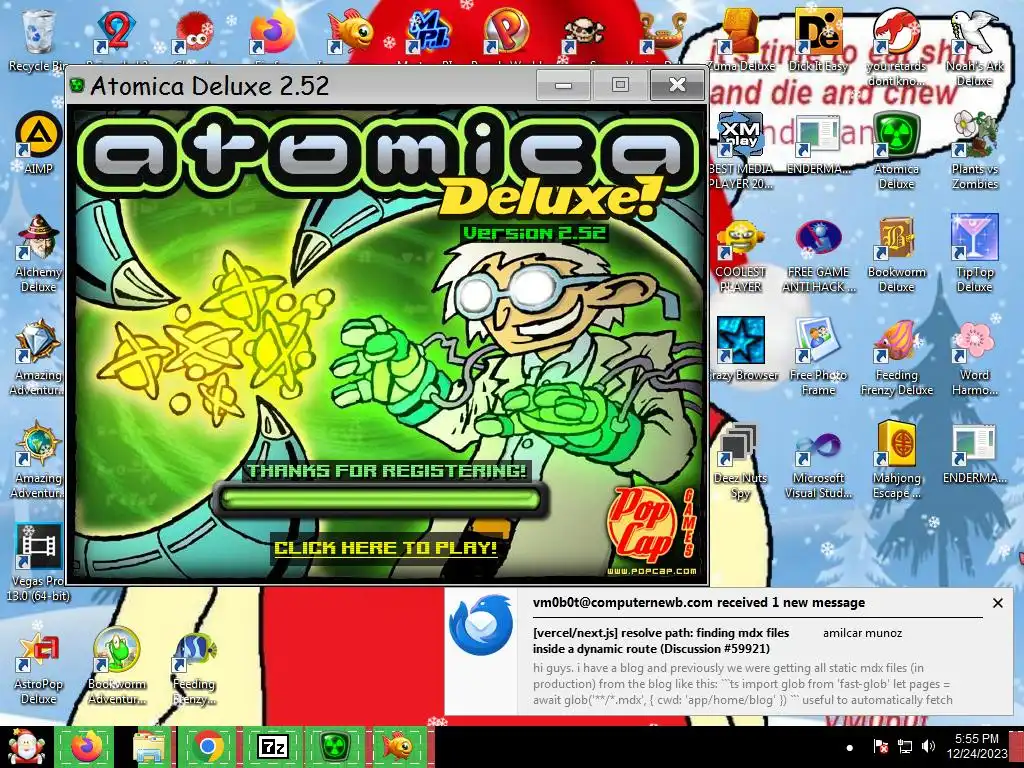
Task: Select the Atomica Deluxe desktop shortcut
Action: (x=897, y=150)
